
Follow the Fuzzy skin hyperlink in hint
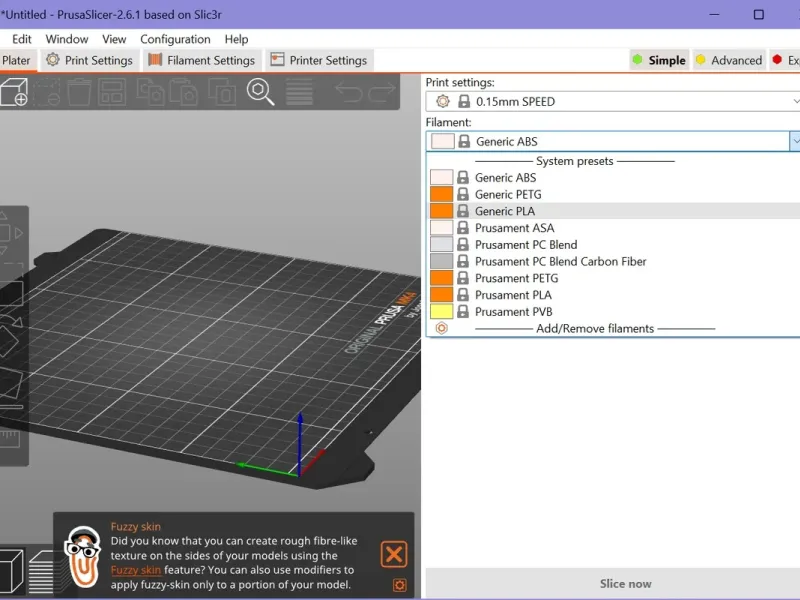point(136,570)
